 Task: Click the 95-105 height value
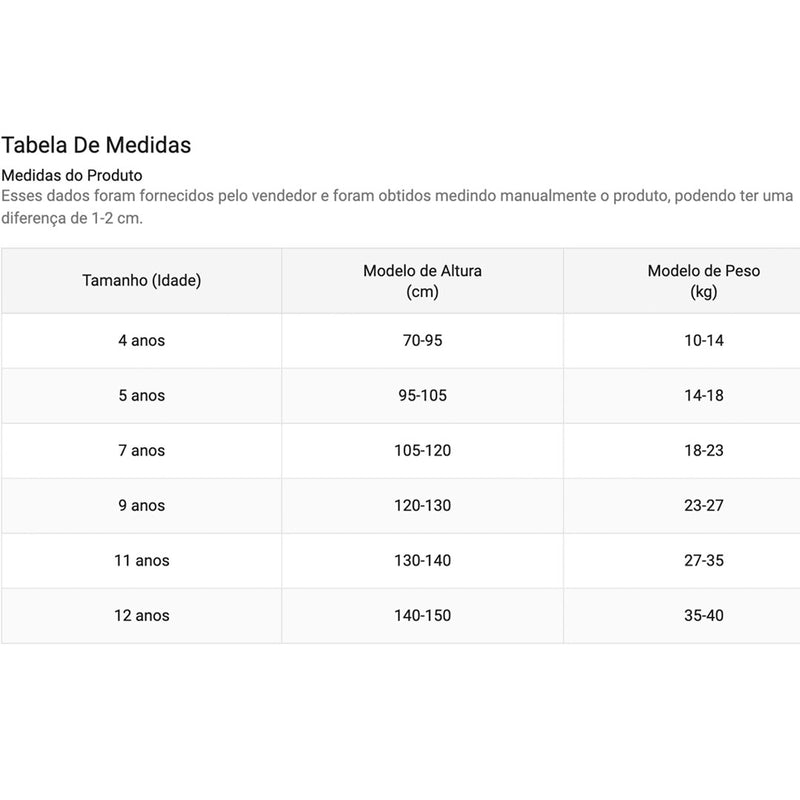click(x=422, y=395)
